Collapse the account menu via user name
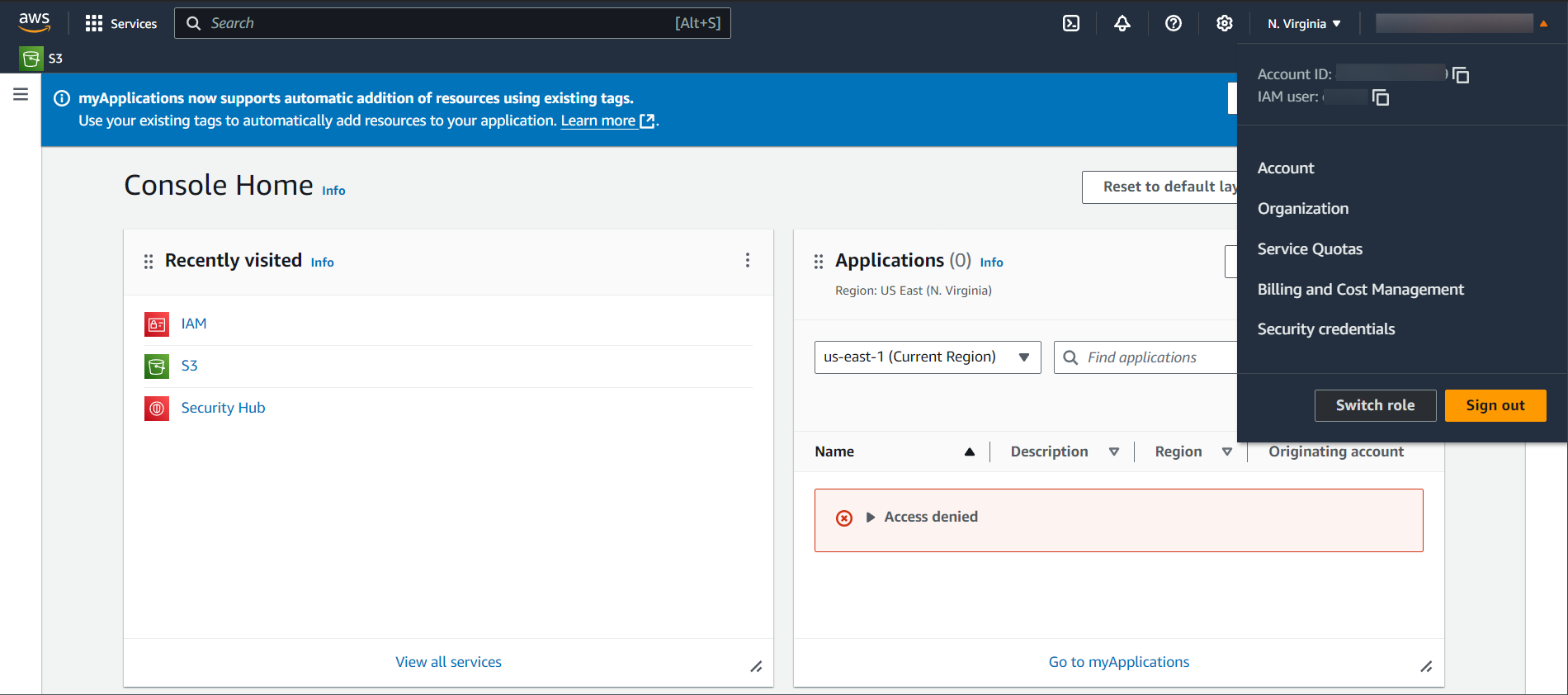 pyautogui.click(x=1462, y=23)
